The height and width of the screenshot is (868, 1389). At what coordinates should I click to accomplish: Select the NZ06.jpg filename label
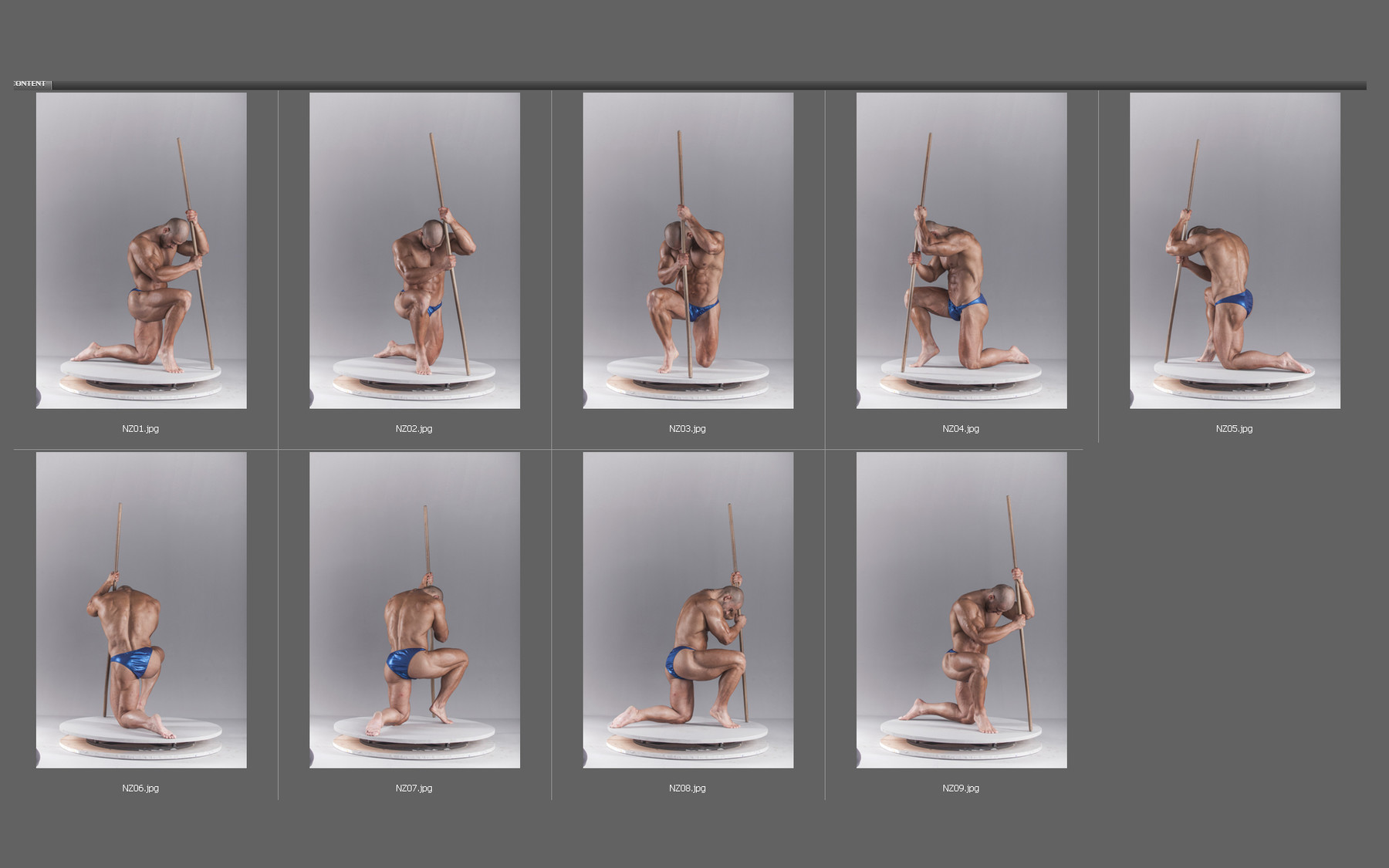pos(140,789)
